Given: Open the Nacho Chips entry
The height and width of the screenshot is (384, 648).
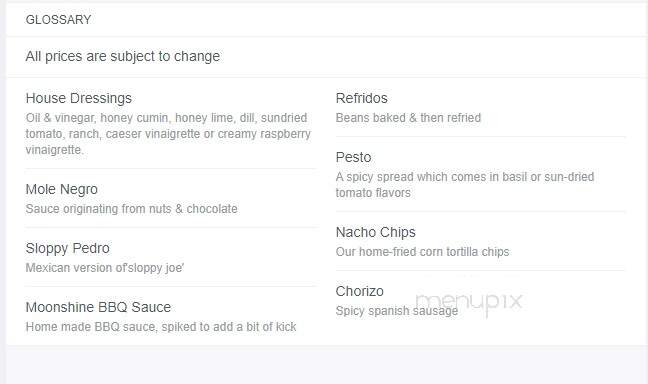Looking at the screenshot, I should point(376,232).
